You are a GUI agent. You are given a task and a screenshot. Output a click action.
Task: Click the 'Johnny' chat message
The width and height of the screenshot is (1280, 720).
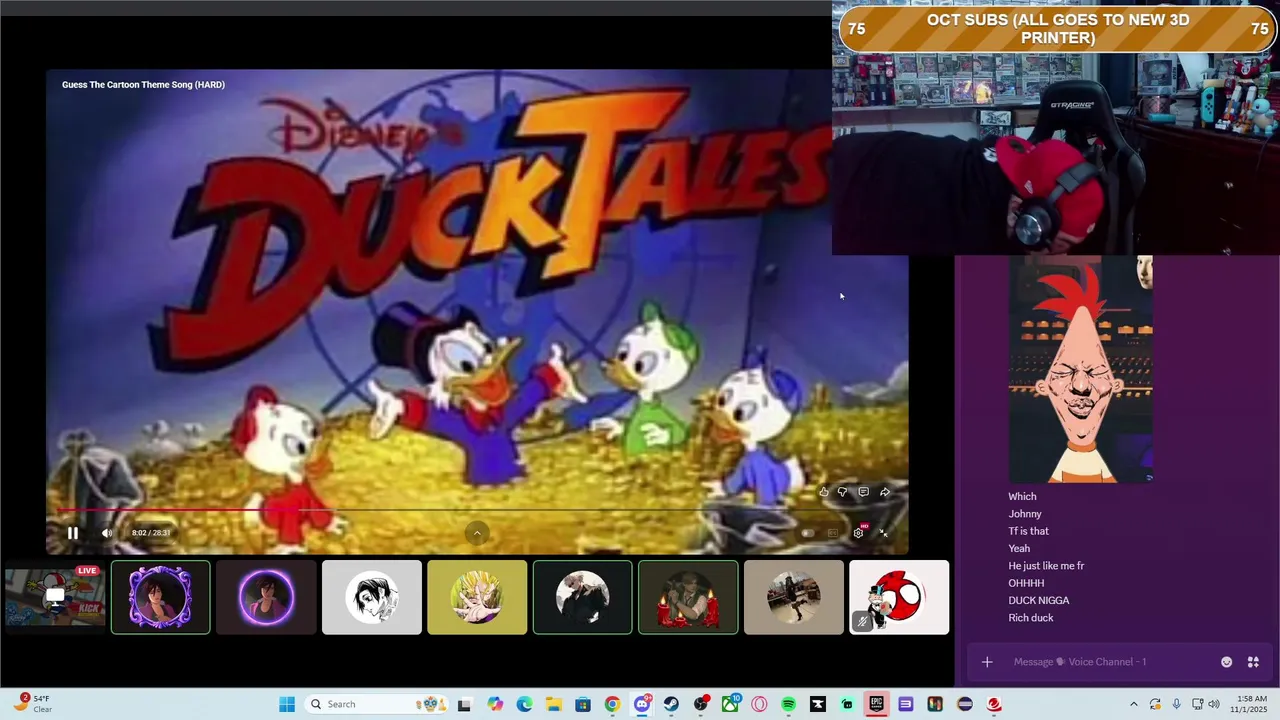coord(1025,514)
